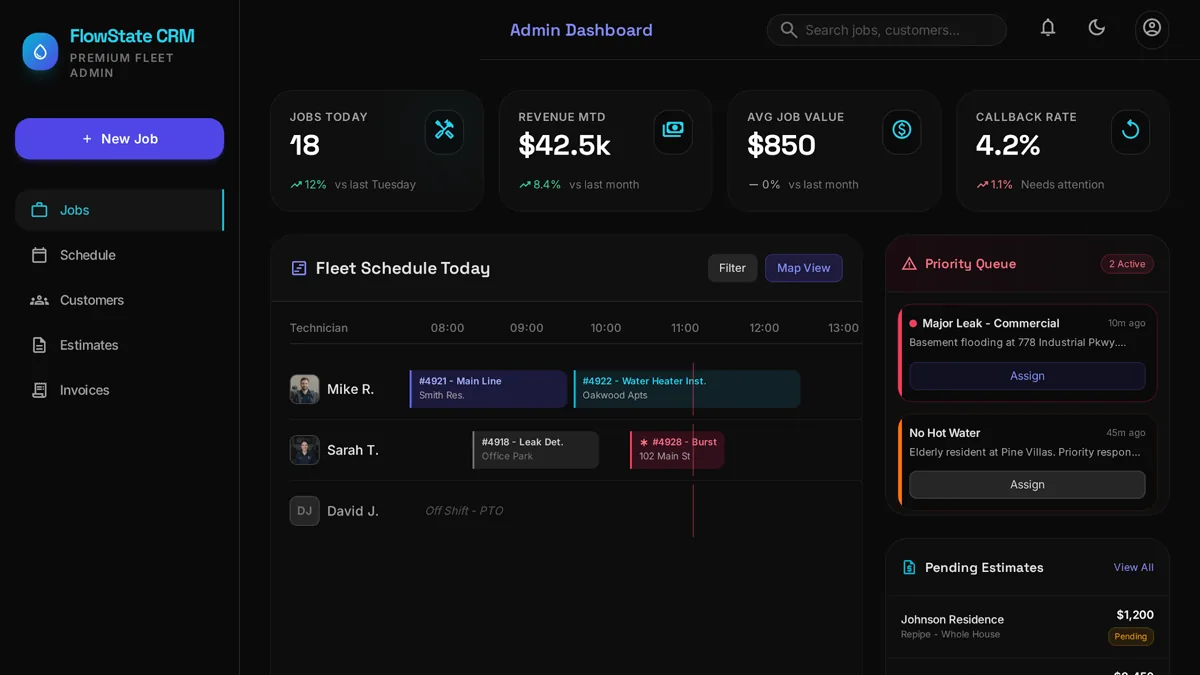Click the No Hot Water title

click(x=945, y=433)
